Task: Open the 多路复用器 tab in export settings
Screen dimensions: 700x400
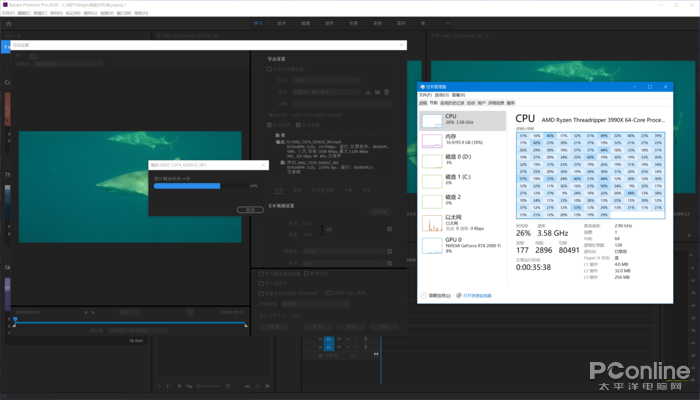Action: [322, 190]
